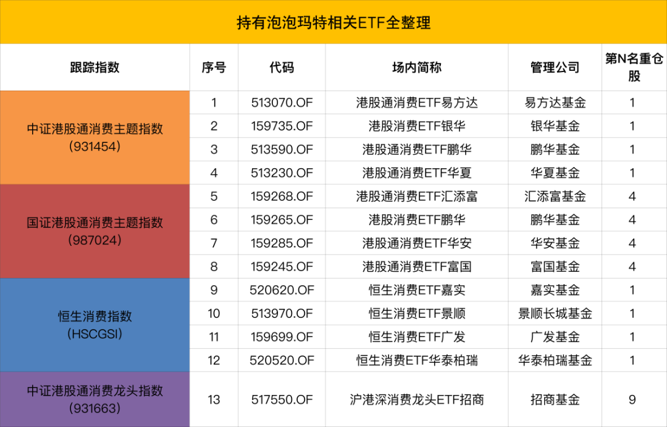The width and height of the screenshot is (667, 427).
Task: Select the 跟踪指数 column header
Action: 94,67
